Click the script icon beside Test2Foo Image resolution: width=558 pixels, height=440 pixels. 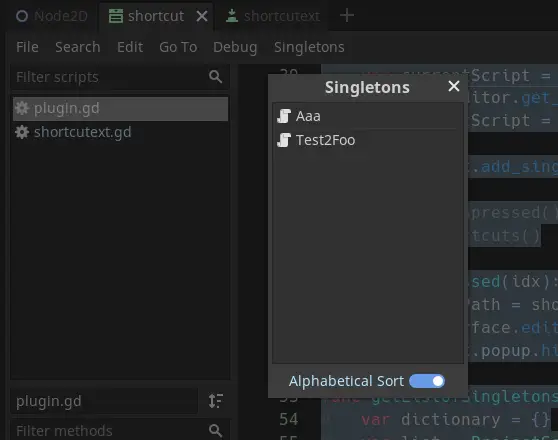(284, 140)
